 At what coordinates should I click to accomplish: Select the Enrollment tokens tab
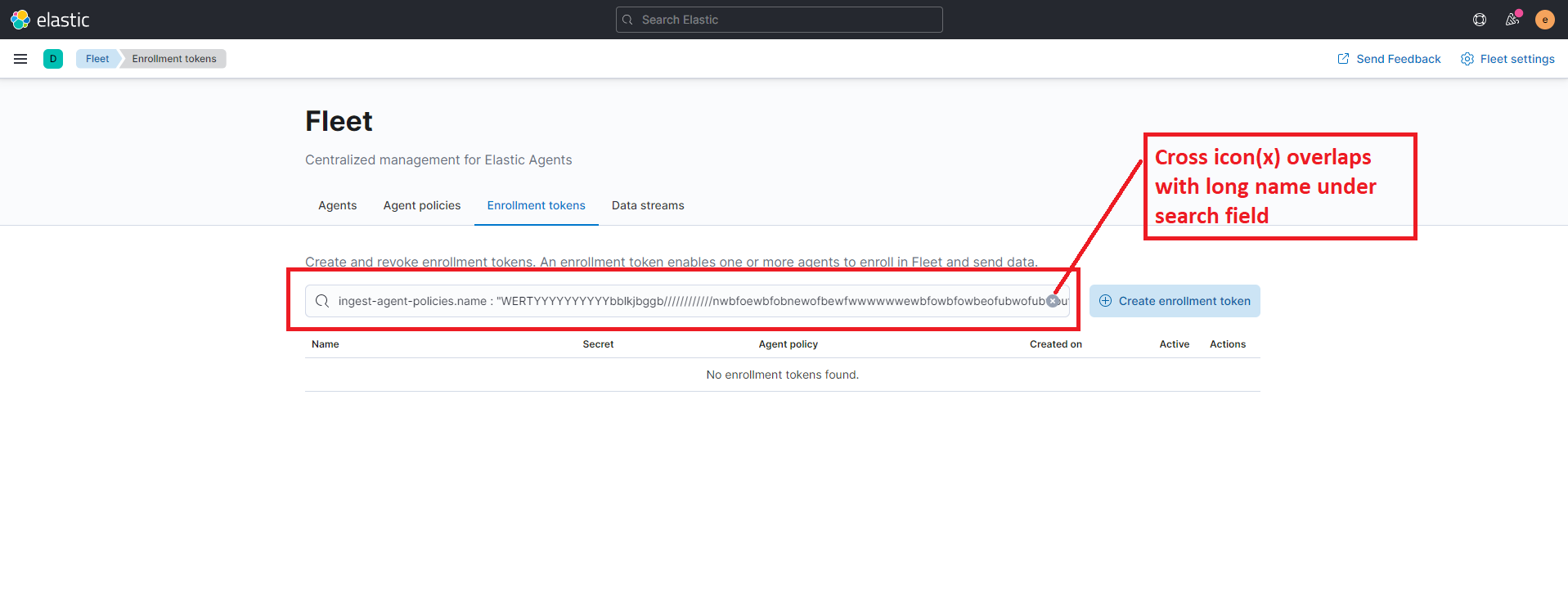[537, 205]
